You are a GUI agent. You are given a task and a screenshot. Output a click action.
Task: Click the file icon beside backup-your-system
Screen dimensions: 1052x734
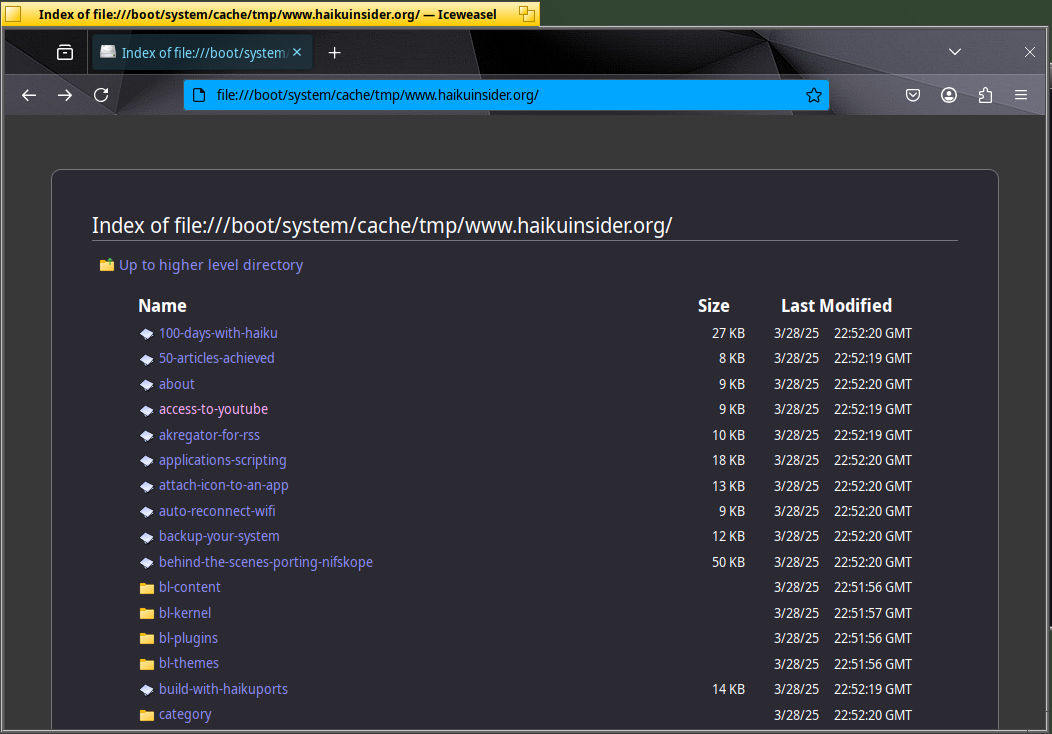[147, 537]
